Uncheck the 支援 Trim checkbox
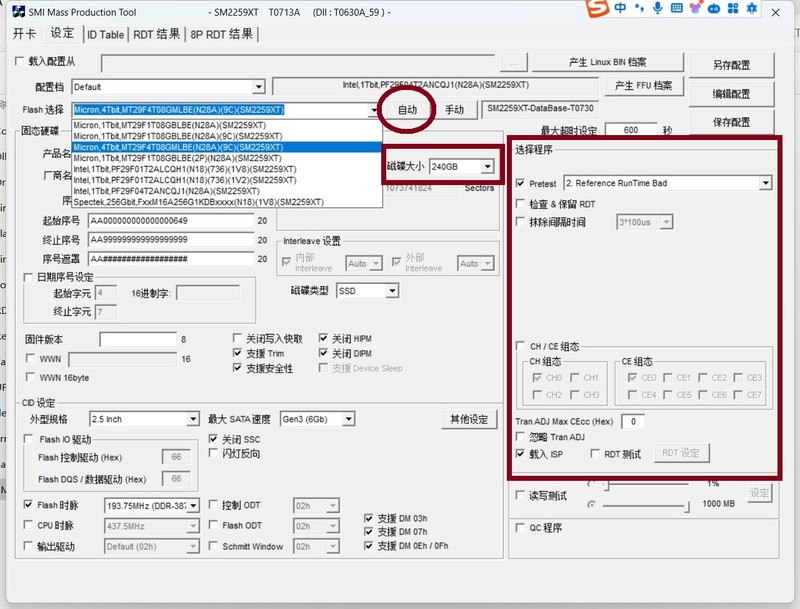 pyautogui.click(x=236, y=352)
